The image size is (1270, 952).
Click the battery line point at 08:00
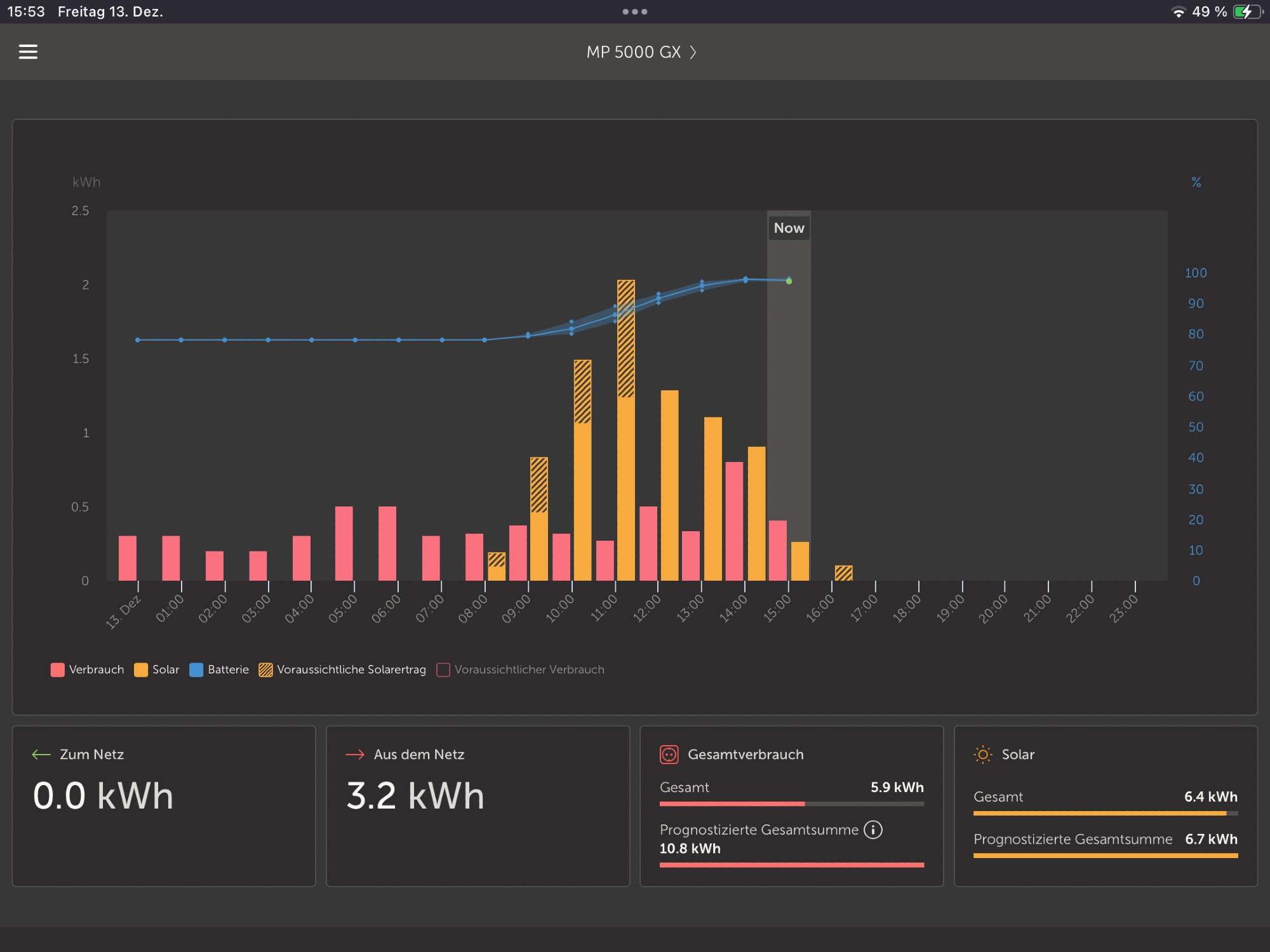(x=485, y=340)
